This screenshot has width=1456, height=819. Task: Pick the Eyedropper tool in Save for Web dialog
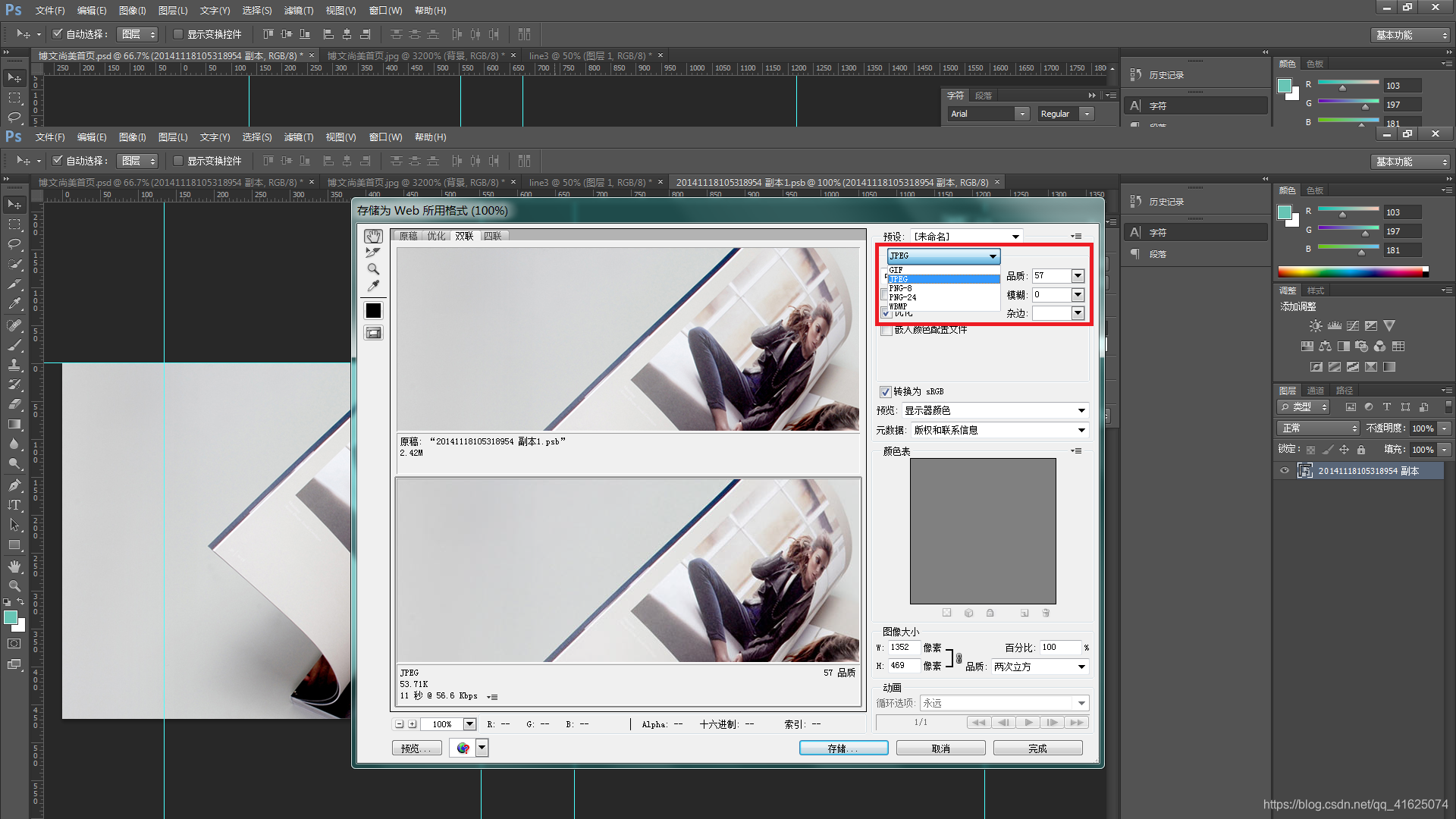373,286
